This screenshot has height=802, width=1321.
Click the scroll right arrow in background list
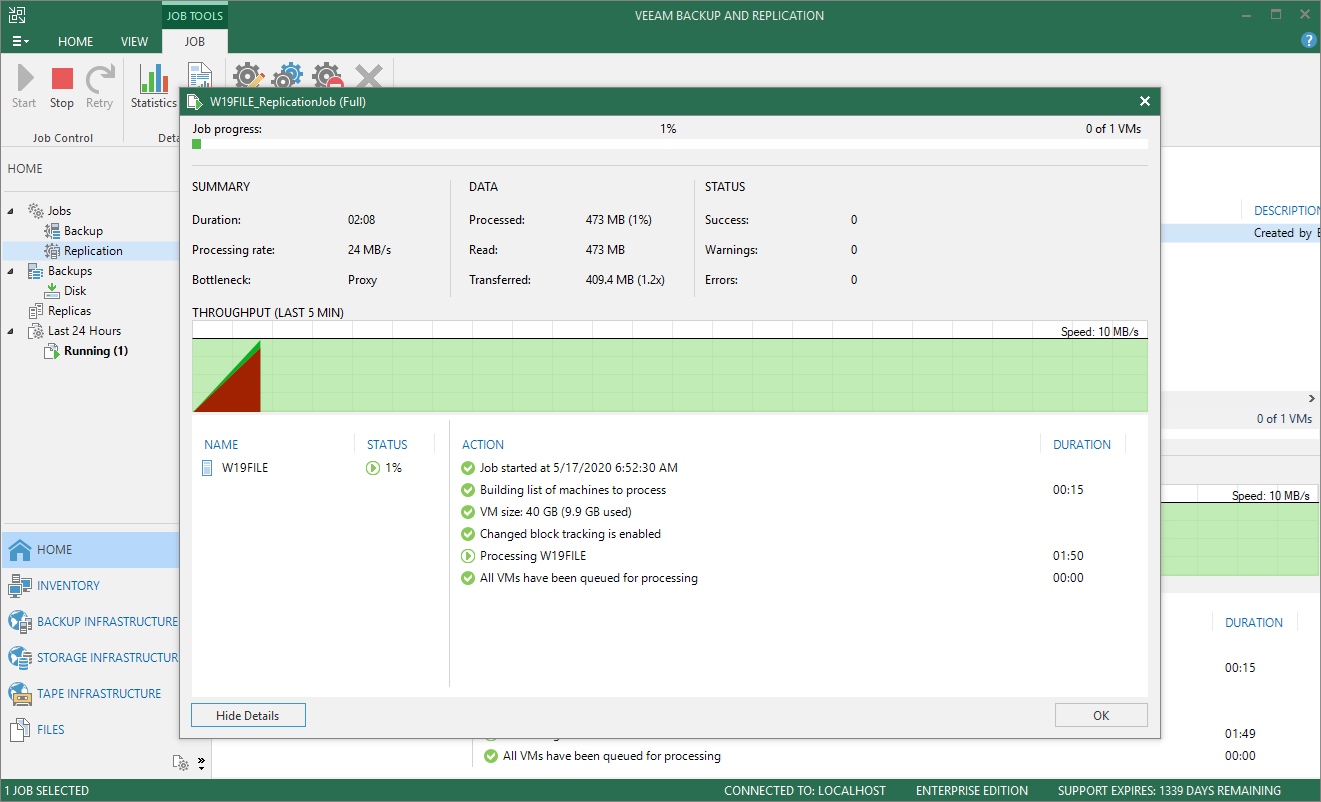[x=1312, y=398]
